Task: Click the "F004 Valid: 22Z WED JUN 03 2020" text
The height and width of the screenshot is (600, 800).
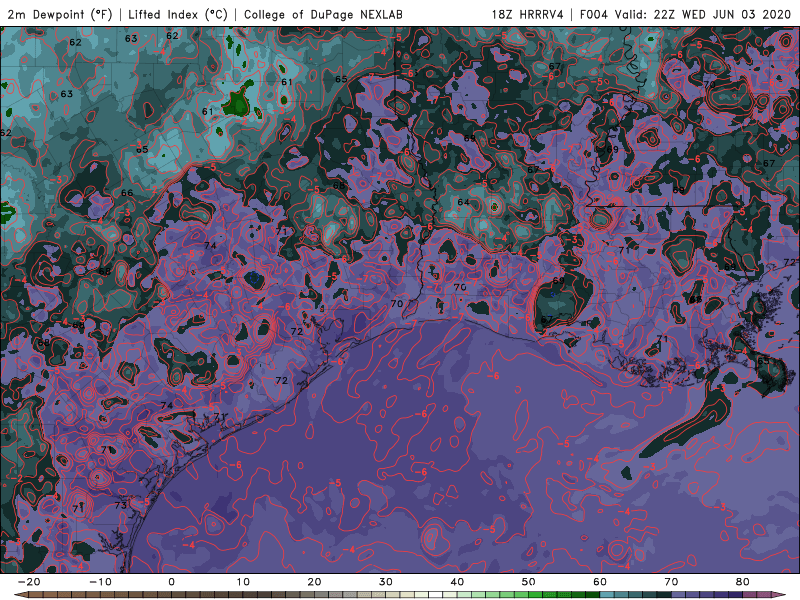Action: point(685,14)
